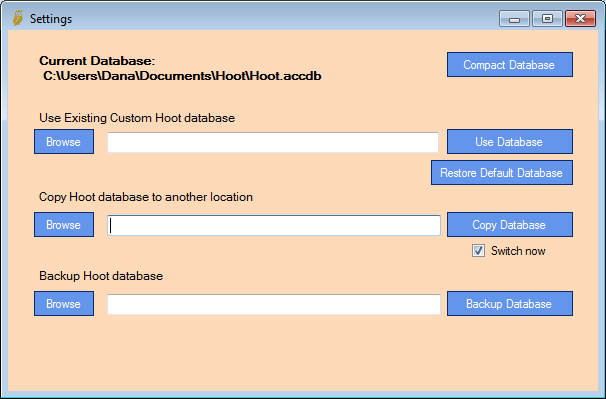The width and height of the screenshot is (606, 399).
Task: Close the Settings window
Action: coord(580,19)
